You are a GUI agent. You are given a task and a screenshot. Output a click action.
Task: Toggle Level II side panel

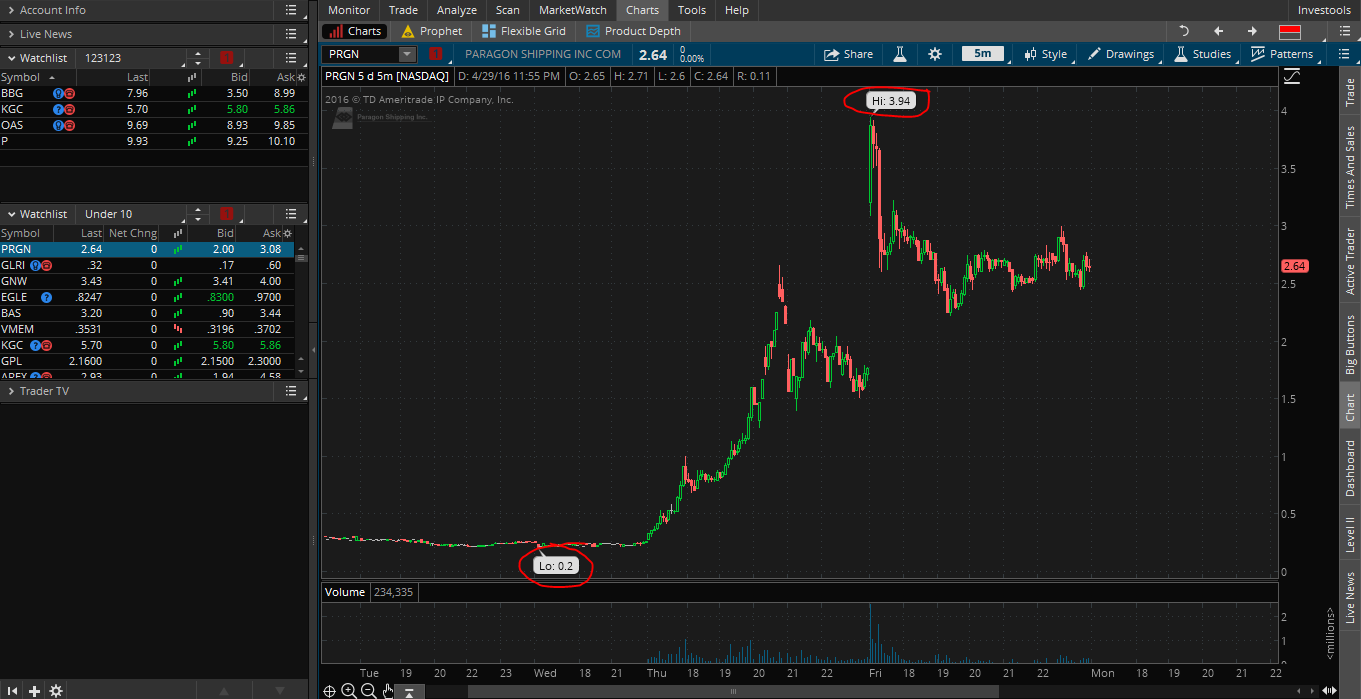tap(1350, 533)
